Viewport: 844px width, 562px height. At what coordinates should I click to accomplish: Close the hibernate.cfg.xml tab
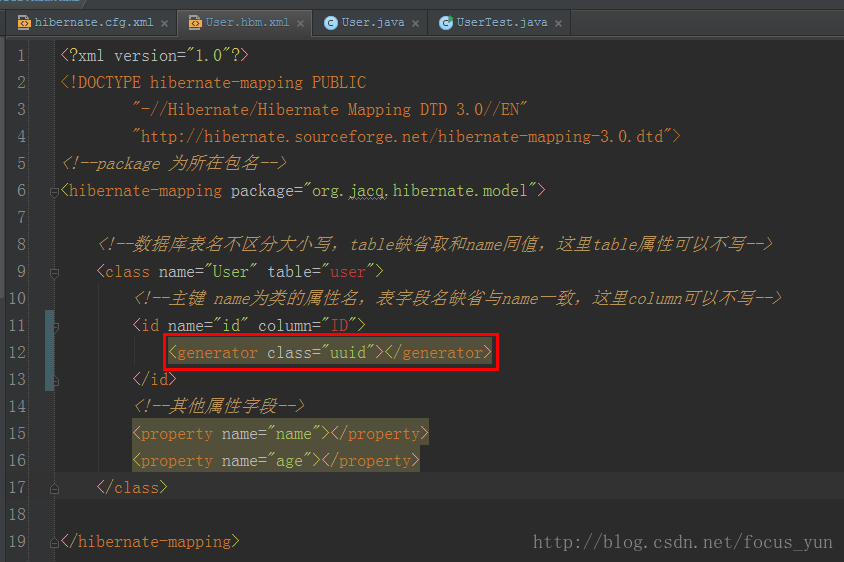point(164,24)
